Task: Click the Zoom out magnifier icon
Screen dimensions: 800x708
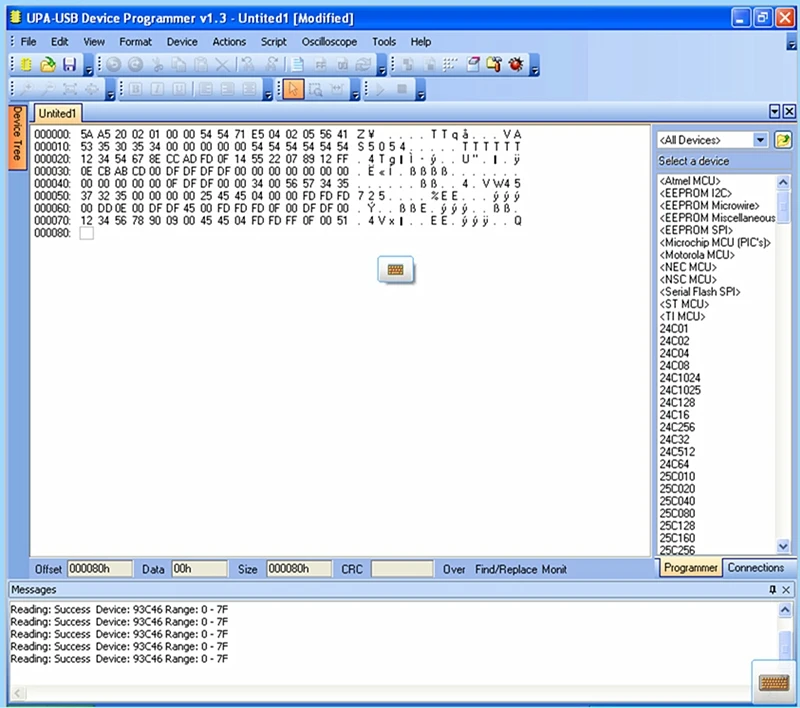Action: click(x=48, y=89)
